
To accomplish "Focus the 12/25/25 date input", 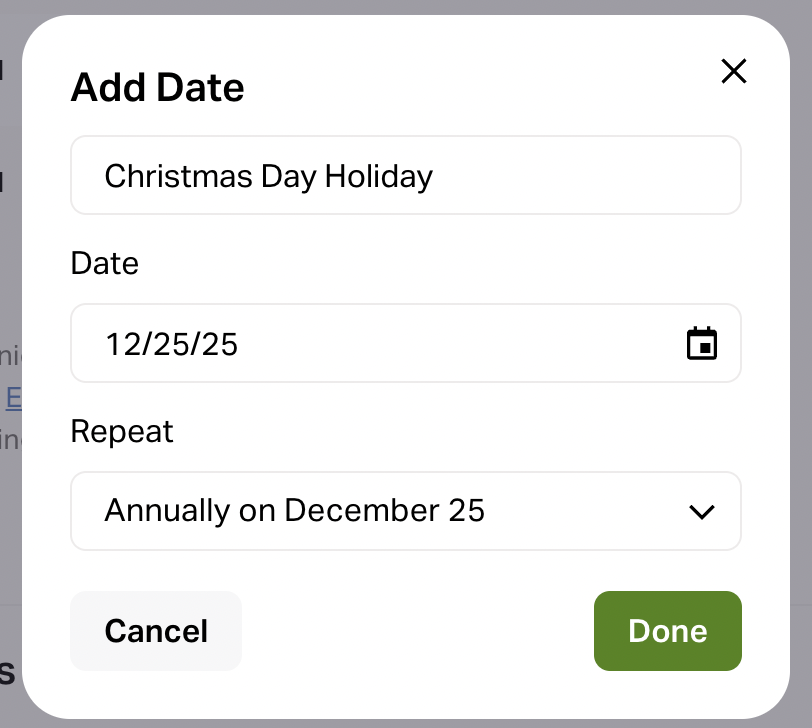I will [380, 343].
